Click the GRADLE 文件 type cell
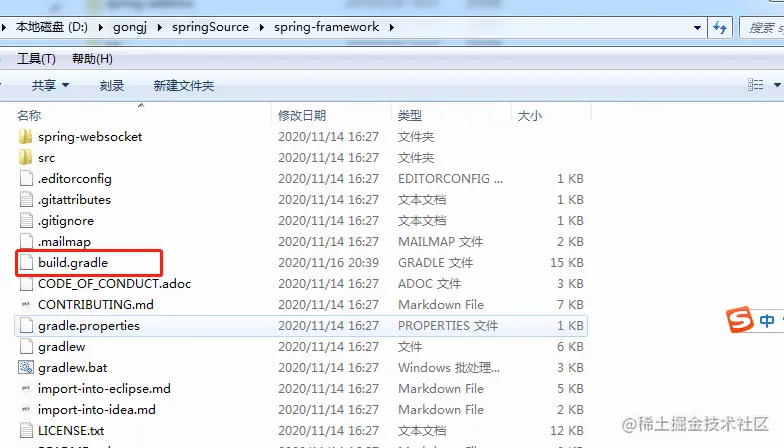This screenshot has height=448, width=784. click(x=436, y=262)
